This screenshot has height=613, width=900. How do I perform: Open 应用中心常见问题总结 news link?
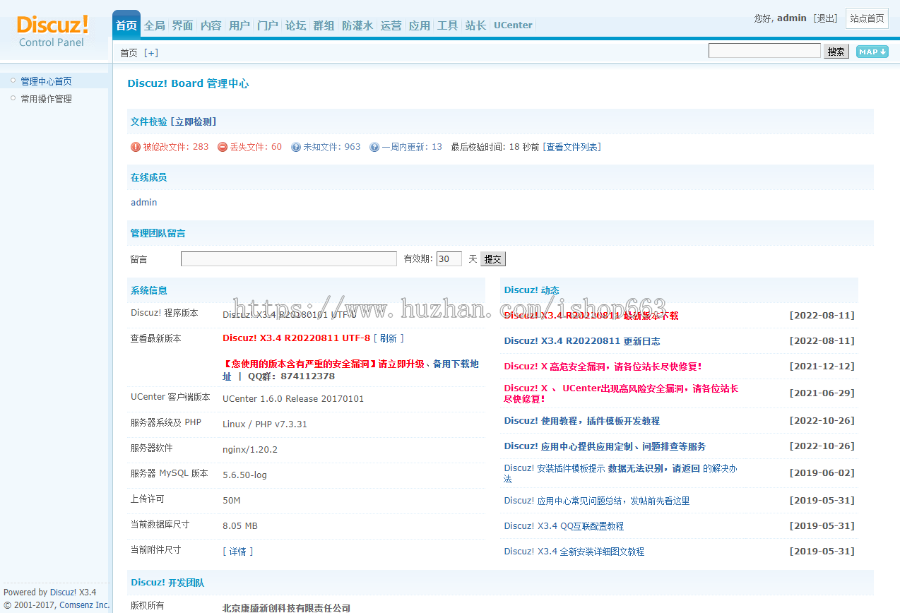pyautogui.click(x=597, y=501)
